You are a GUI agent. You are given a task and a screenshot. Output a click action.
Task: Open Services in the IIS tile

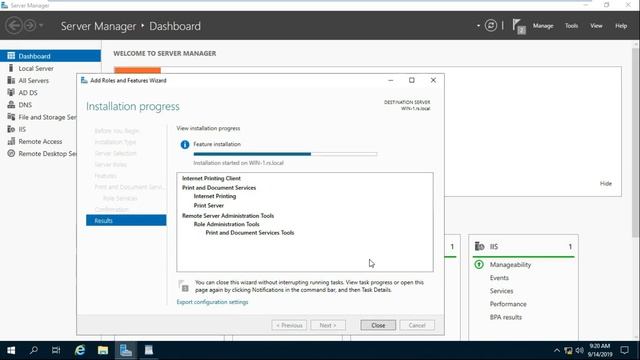point(501,291)
